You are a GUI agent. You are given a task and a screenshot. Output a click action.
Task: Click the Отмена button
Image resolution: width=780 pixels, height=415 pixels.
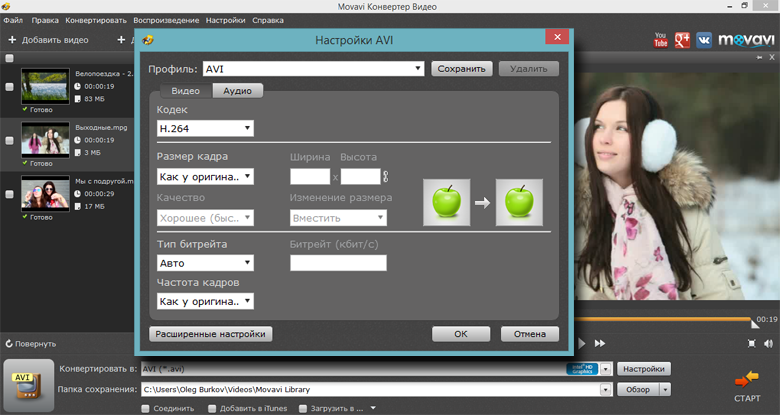pos(529,334)
